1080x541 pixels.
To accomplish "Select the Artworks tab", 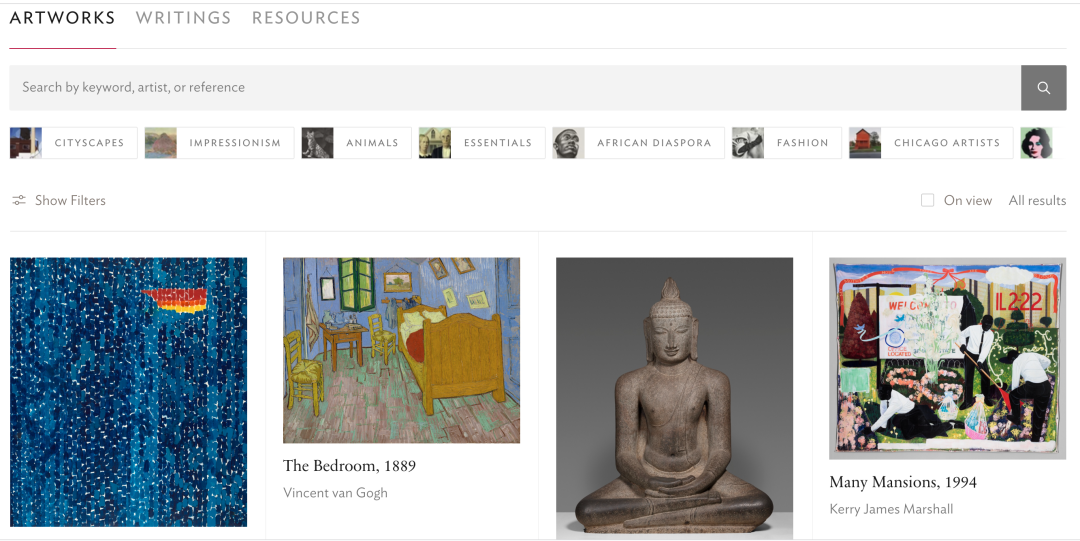I will [x=63, y=18].
